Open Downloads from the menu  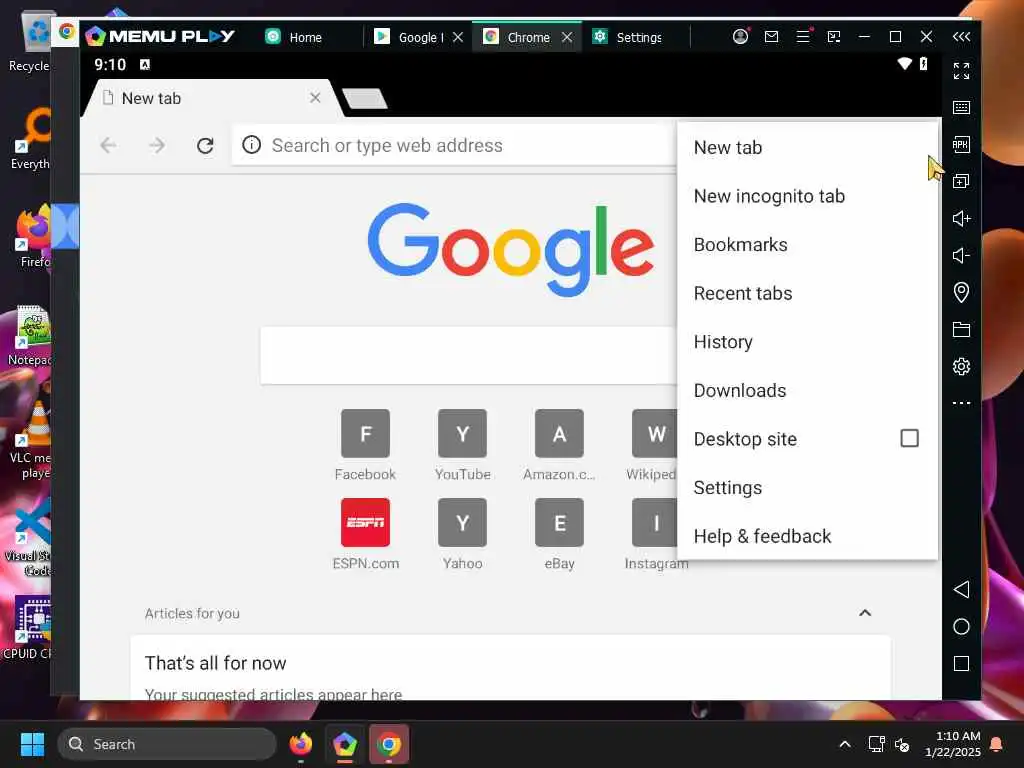807,391
